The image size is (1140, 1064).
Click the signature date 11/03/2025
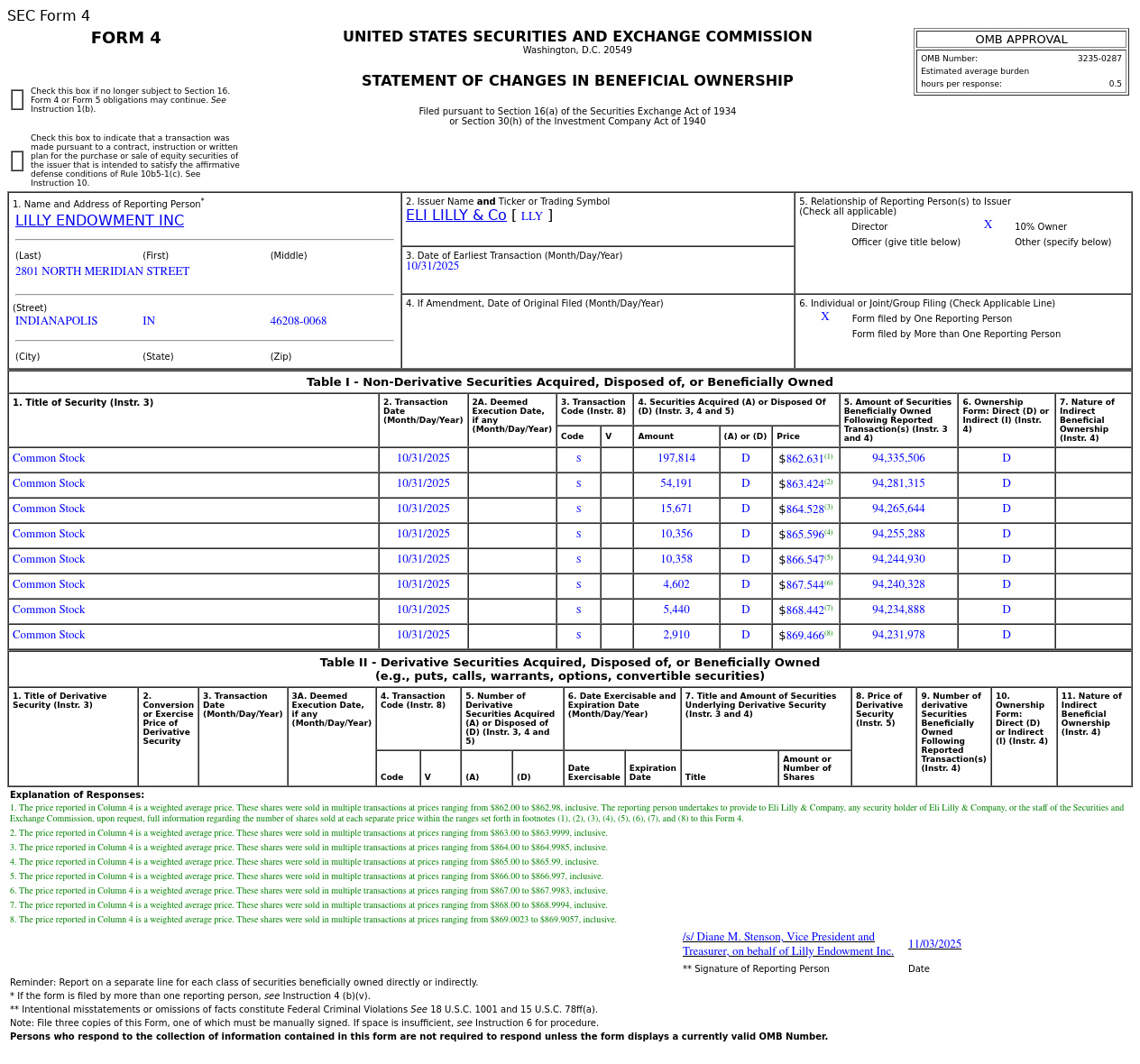(x=934, y=944)
